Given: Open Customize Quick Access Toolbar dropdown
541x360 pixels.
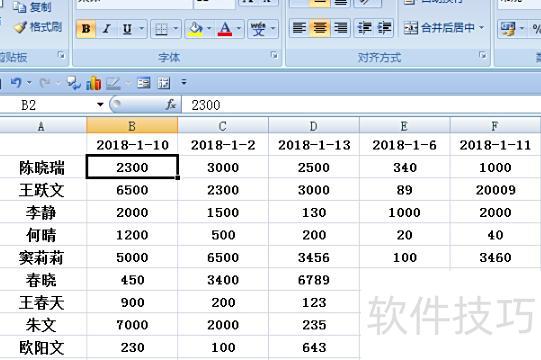Looking at the screenshot, I should coord(184,82).
